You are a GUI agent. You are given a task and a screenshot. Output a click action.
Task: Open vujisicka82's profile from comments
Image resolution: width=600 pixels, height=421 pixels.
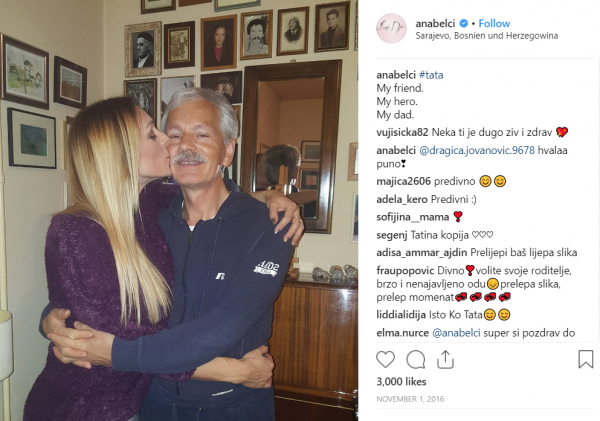[x=402, y=132]
